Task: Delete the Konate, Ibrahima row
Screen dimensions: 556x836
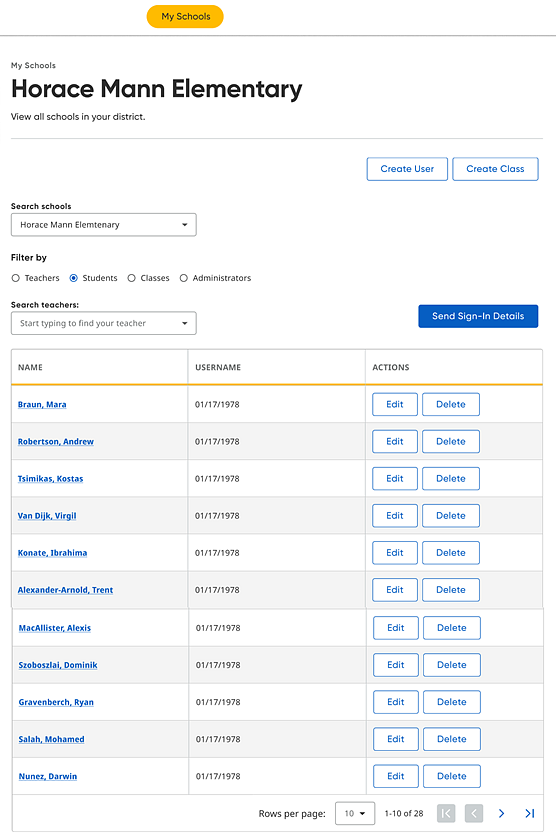Action: click(x=451, y=553)
